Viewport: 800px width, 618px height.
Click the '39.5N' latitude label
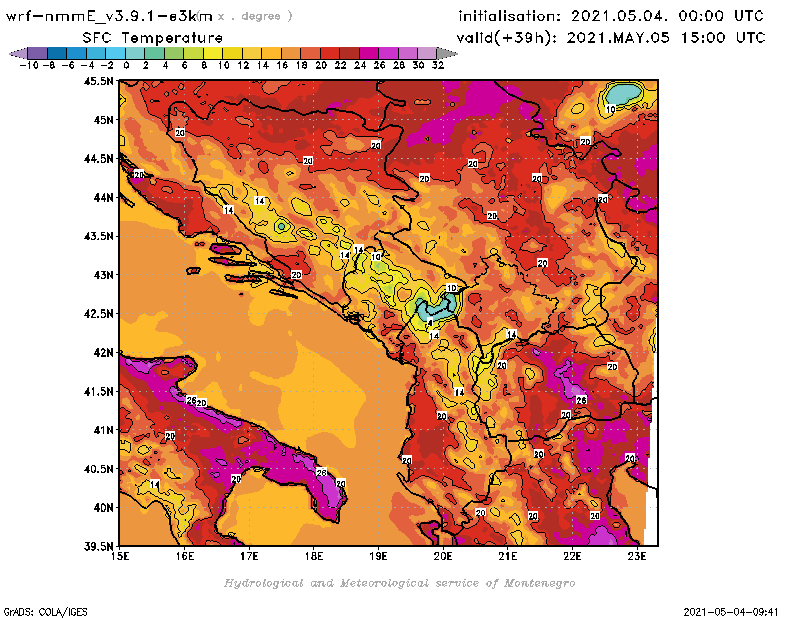[x=98, y=547]
